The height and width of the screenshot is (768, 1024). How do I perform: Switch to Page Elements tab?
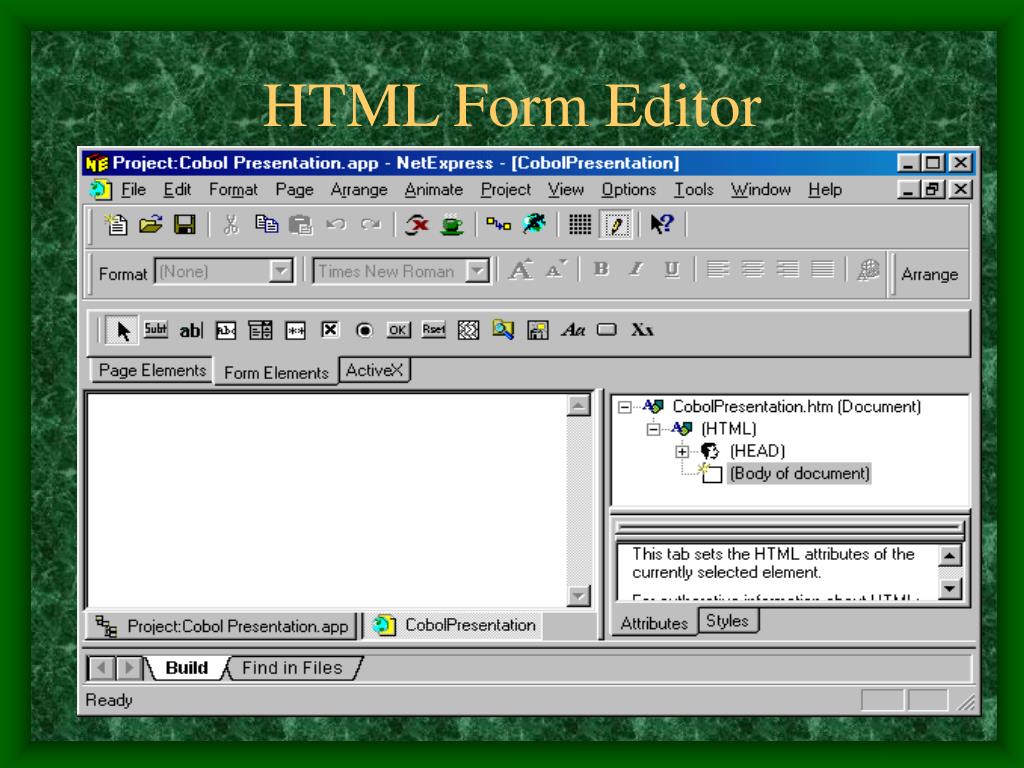[x=152, y=370]
